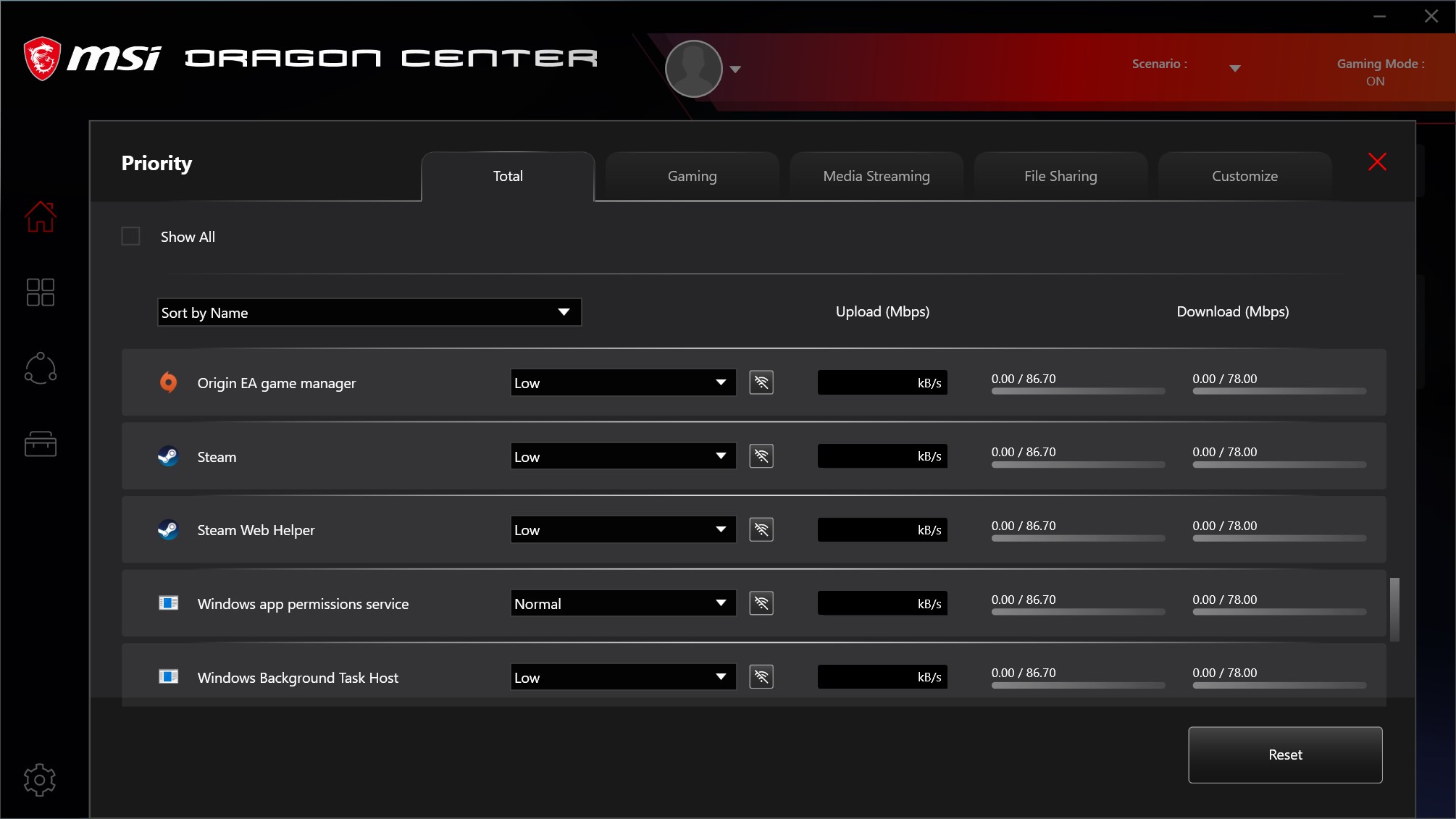Click kB/s limit field for Origin EA
Screen dimensions: 1456x819
[x=882, y=382]
